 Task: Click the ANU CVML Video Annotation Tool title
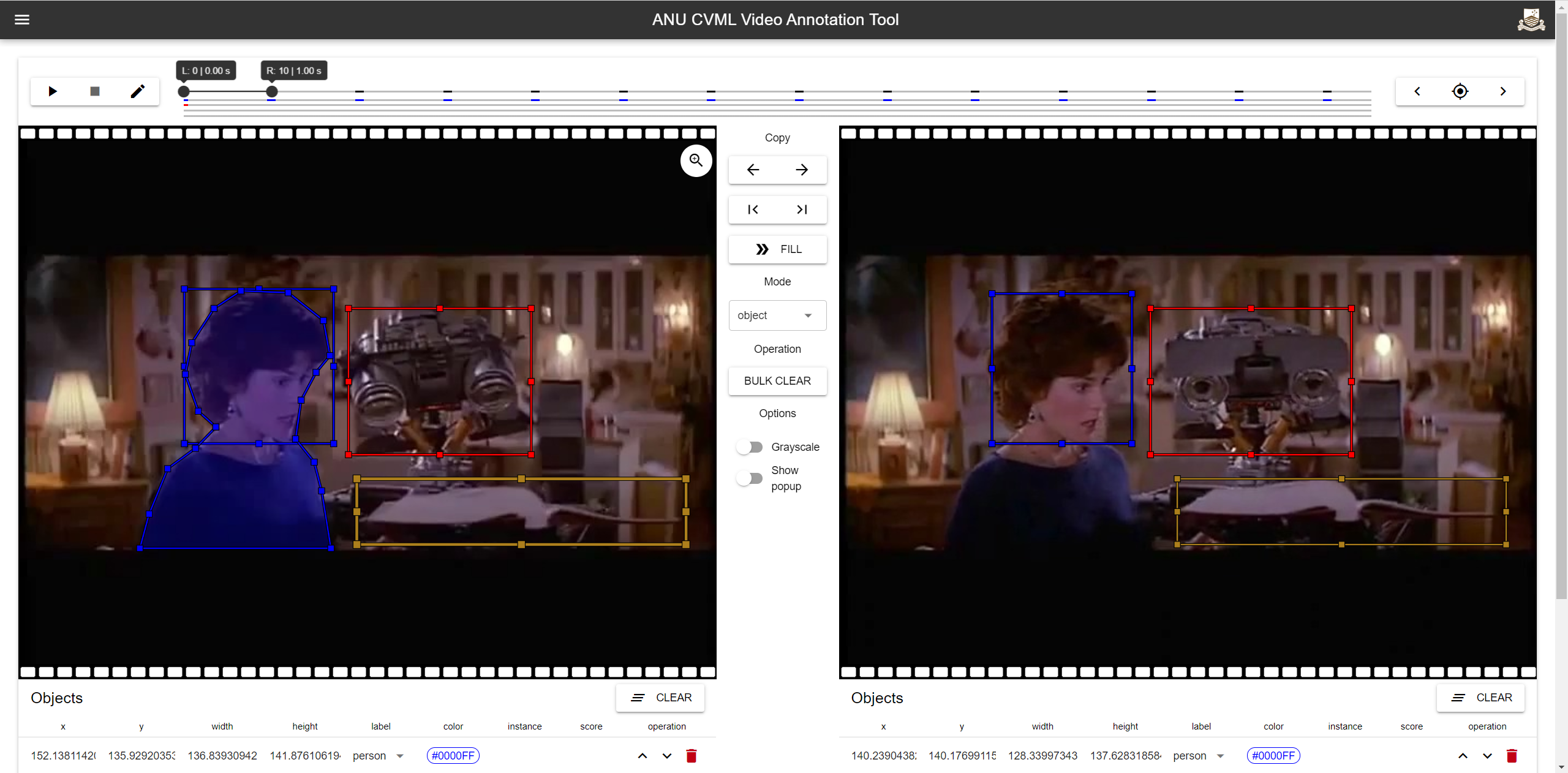point(775,20)
